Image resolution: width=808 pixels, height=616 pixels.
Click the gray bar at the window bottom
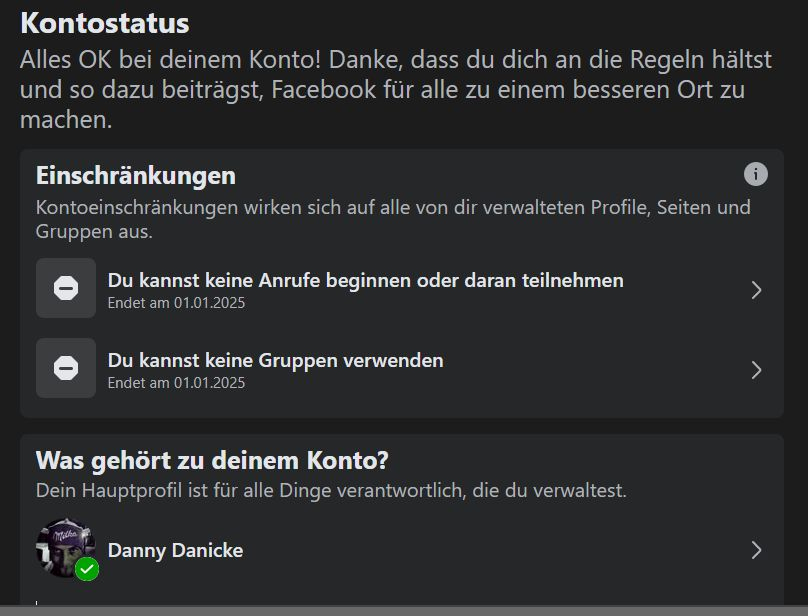point(404,610)
